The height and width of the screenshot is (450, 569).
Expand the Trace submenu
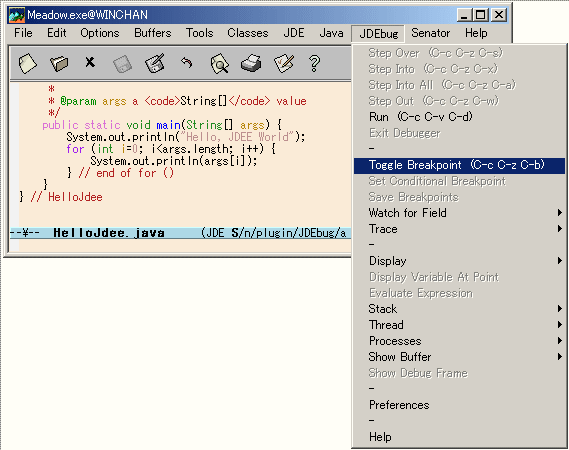click(459, 229)
